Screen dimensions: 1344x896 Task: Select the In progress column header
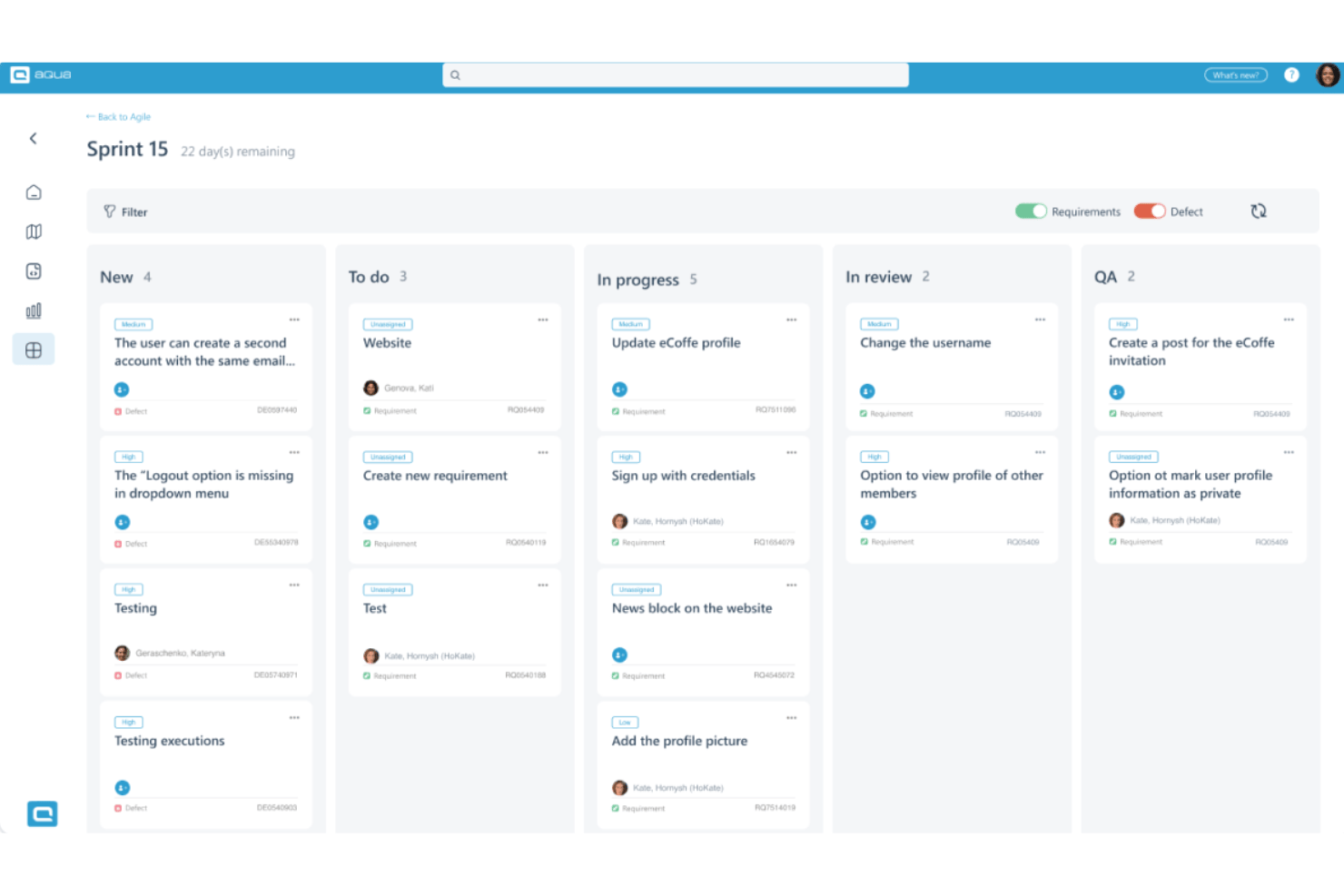[637, 280]
